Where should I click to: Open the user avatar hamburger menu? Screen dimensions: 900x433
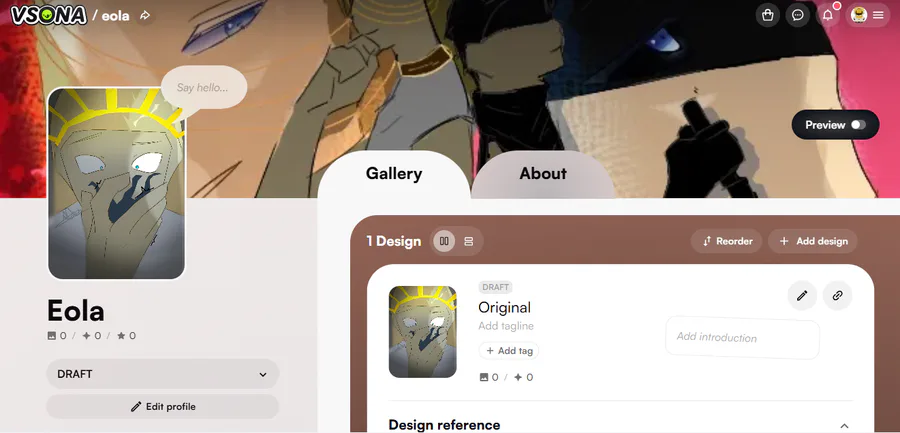tap(867, 16)
